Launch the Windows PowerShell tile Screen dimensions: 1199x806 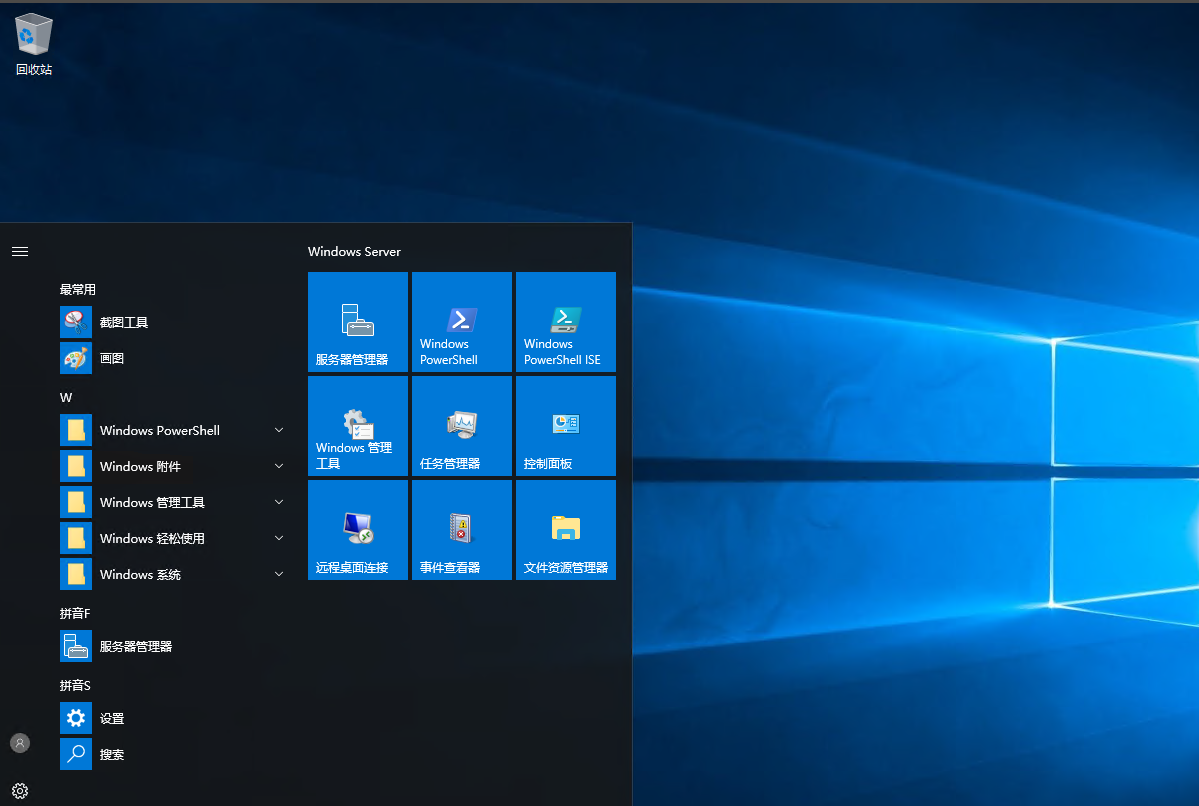[462, 322]
